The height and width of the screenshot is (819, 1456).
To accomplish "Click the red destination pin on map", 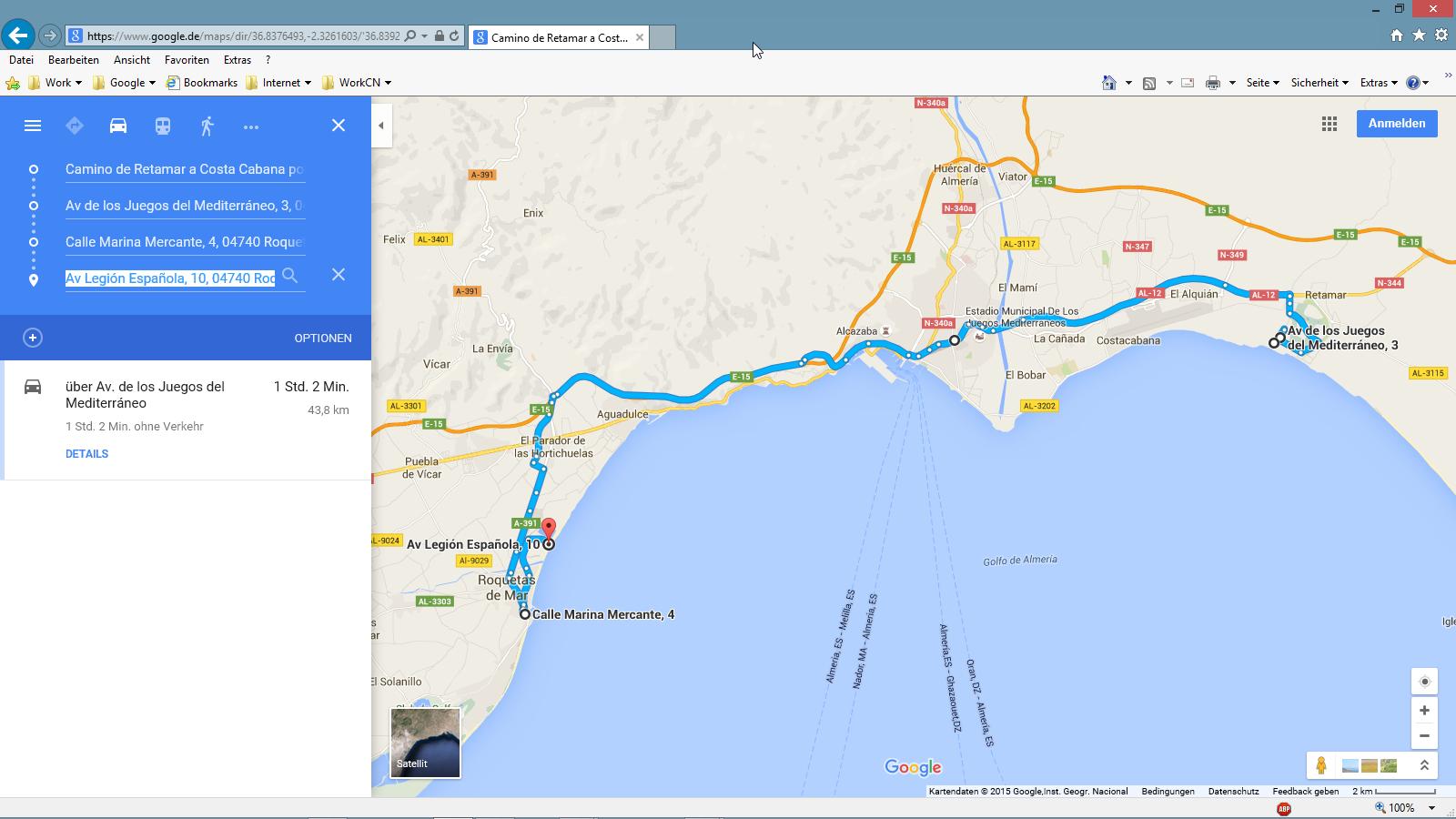I will point(549,531).
